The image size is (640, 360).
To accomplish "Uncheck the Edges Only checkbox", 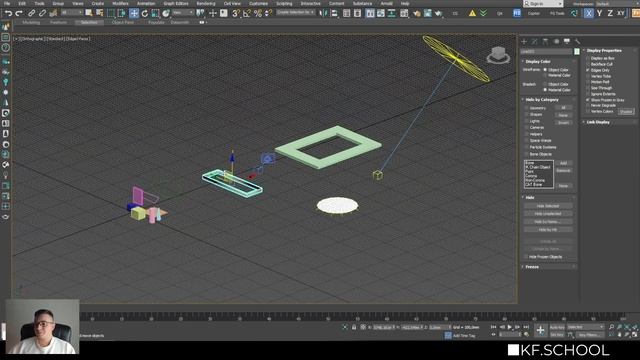I will click(x=588, y=70).
